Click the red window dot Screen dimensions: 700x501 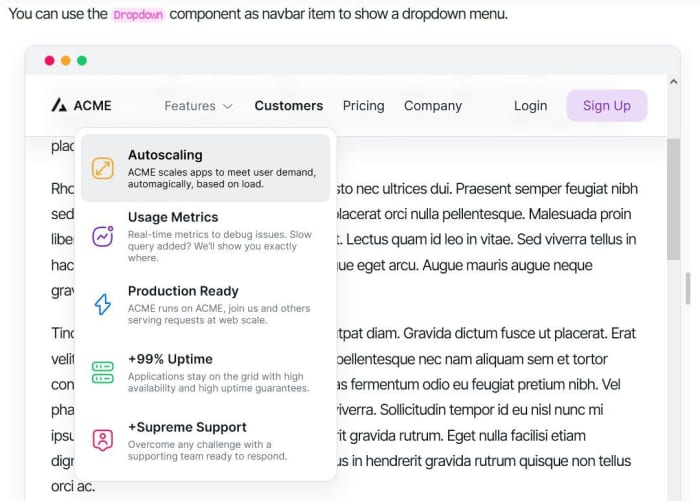click(50, 61)
